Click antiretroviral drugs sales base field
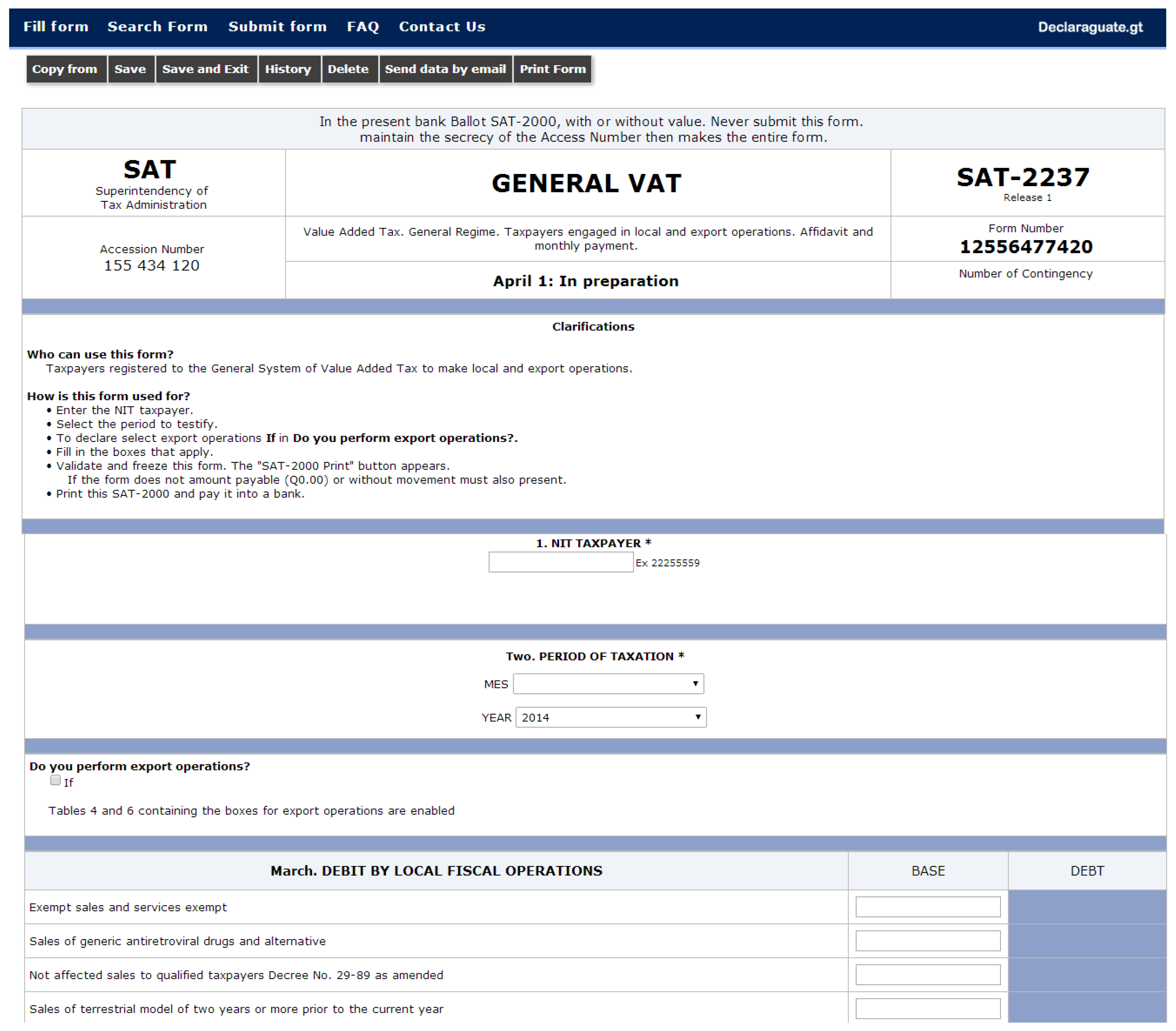 [x=927, y=941]
